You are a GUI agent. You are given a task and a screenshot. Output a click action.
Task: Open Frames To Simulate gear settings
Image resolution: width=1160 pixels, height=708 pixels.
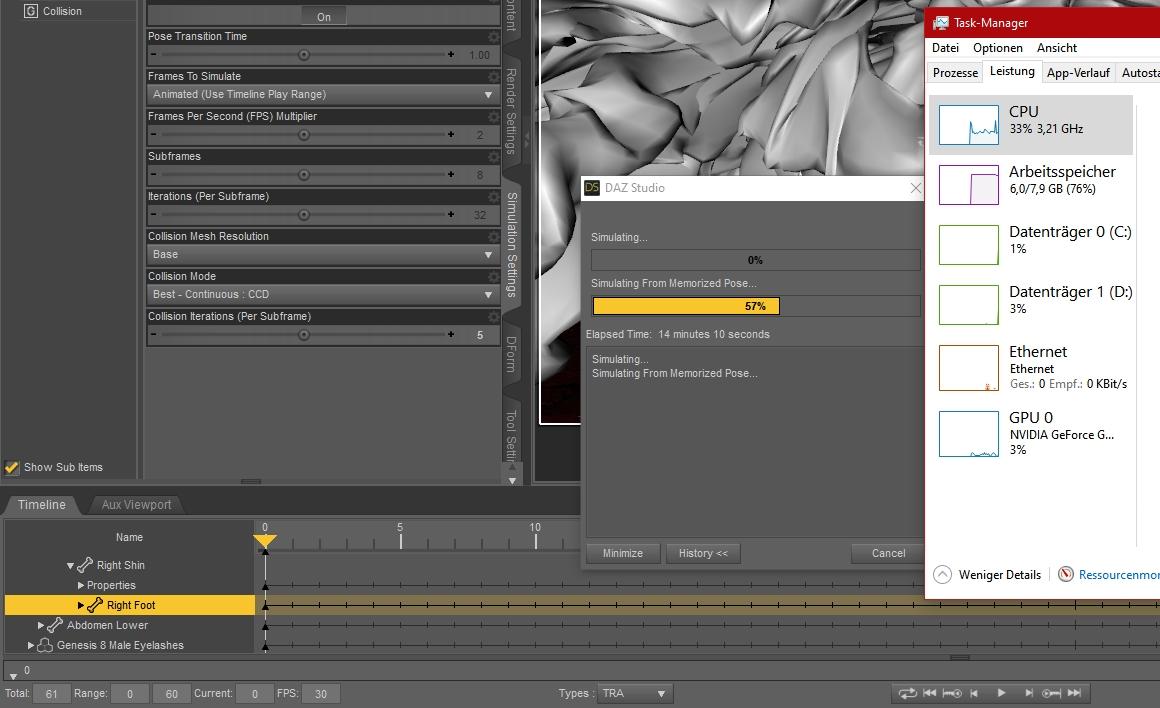pyautogui.click(x=493, y=76)
